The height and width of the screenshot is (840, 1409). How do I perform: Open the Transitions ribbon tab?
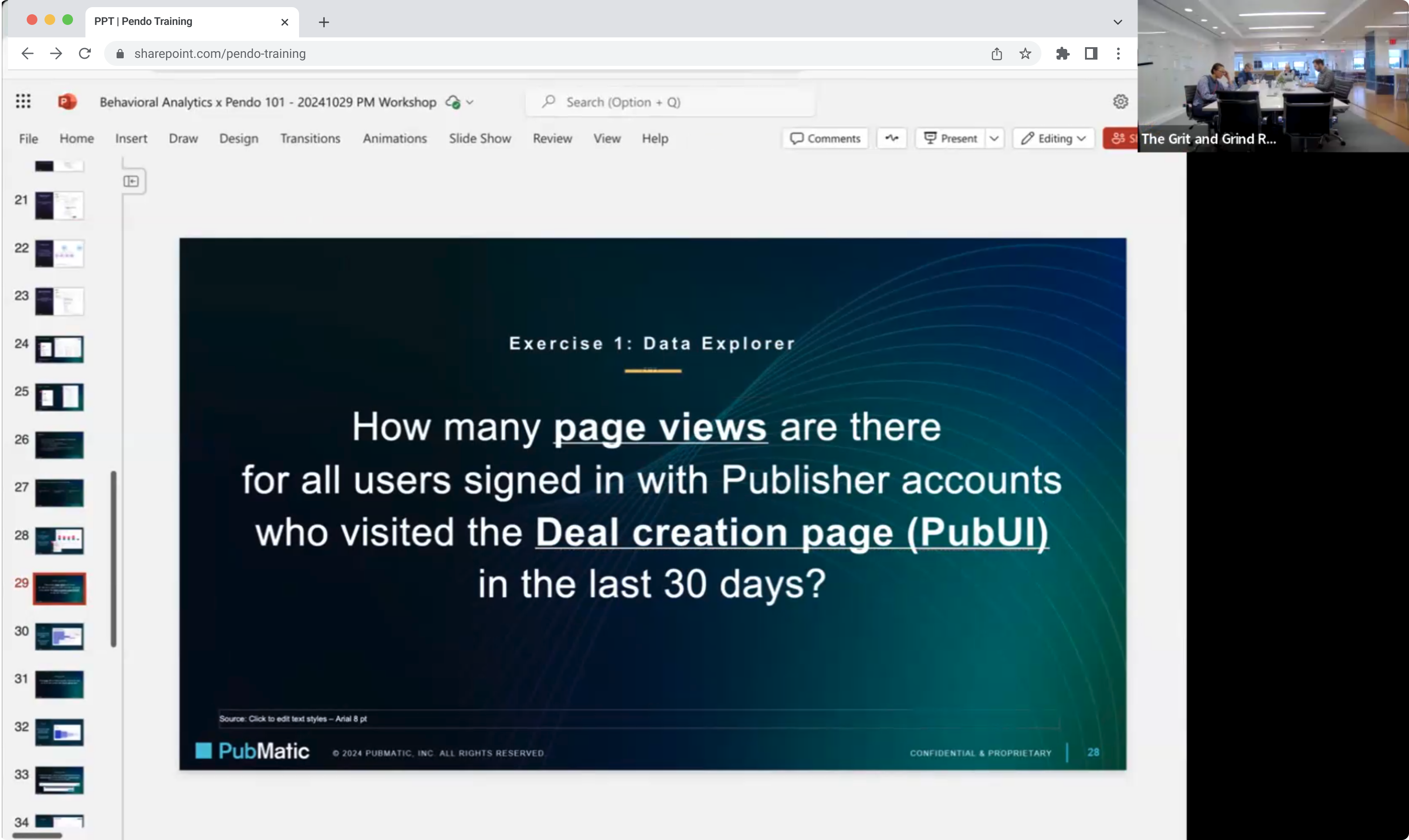coord(310,138)
